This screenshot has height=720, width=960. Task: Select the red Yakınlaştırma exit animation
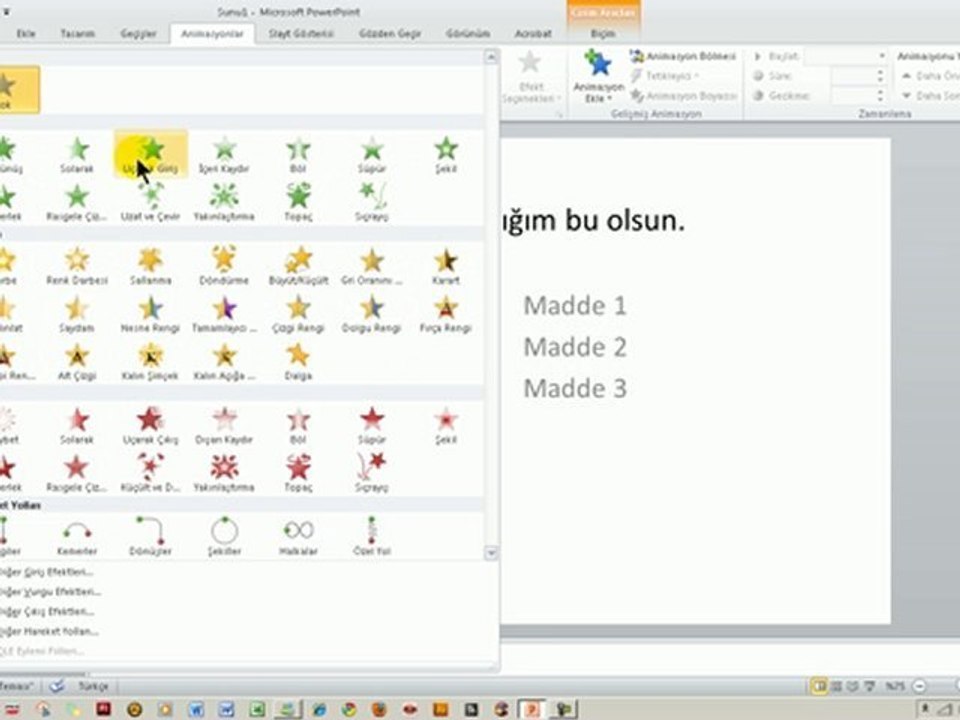coord(224,473)
